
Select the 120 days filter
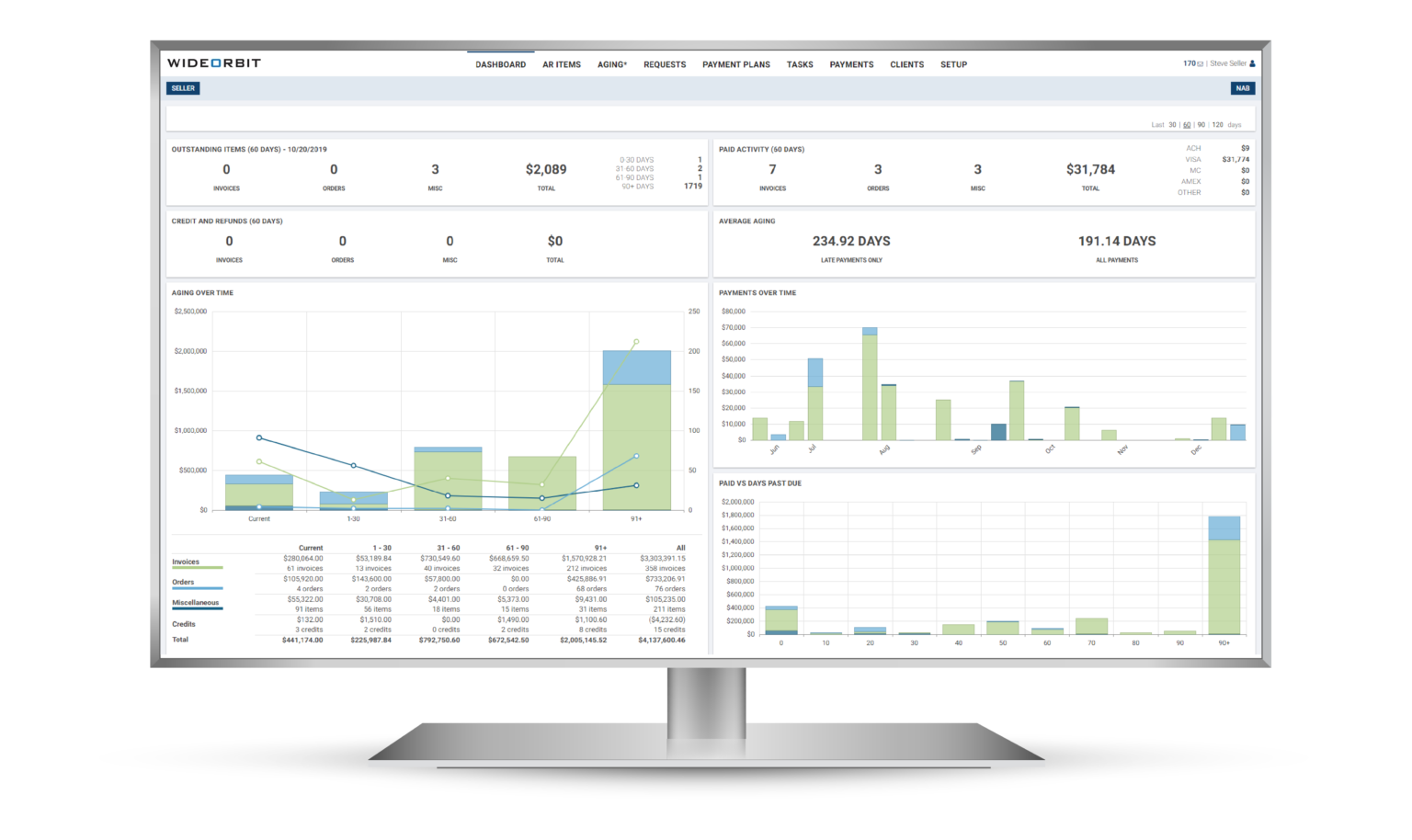click(1218, 124)
